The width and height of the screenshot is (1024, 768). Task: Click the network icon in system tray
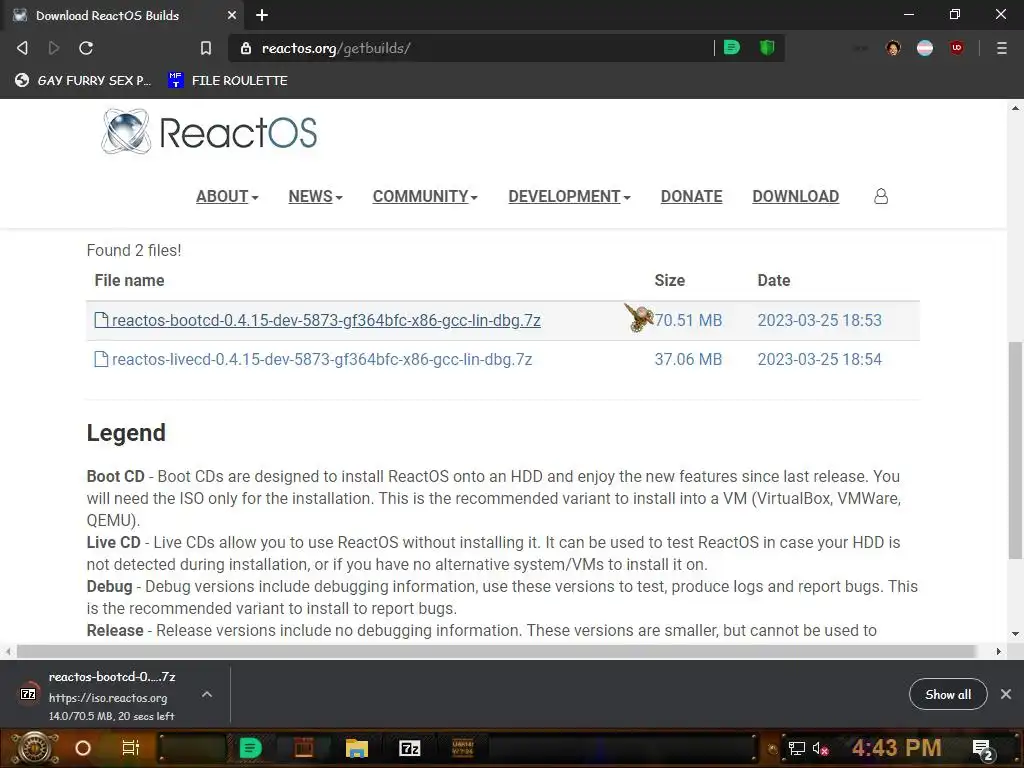[797, 748]
